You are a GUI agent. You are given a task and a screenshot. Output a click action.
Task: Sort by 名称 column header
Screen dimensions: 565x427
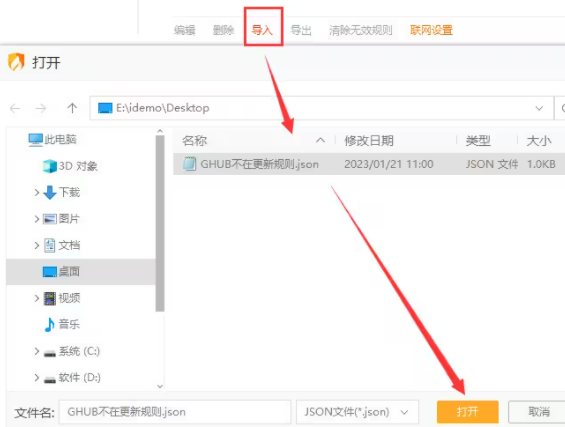[195, 141]
